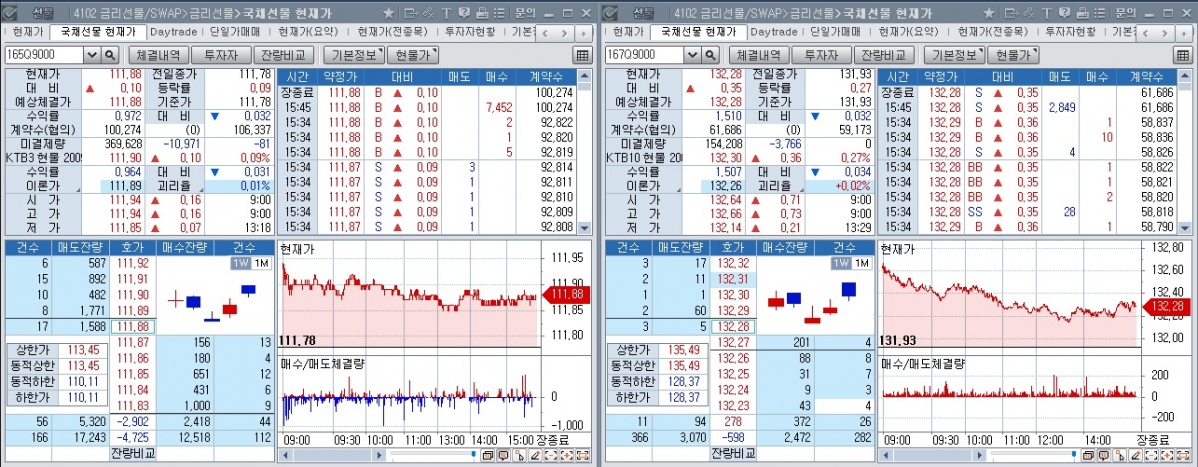
Task: Switch to 단일가매매 tab in left window
Action: (x=234, y=32)
